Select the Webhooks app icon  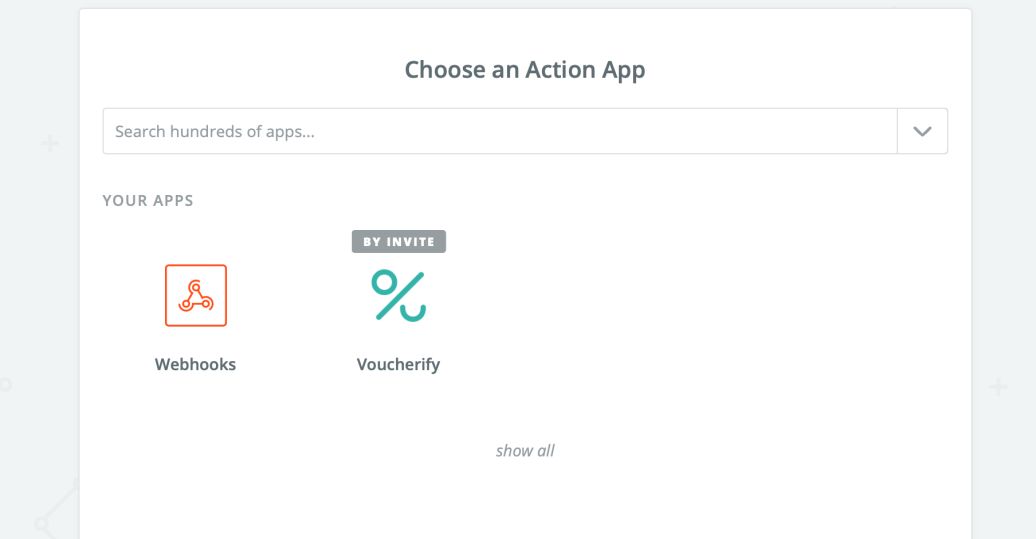pyautogui.click(x=196, y=295)
